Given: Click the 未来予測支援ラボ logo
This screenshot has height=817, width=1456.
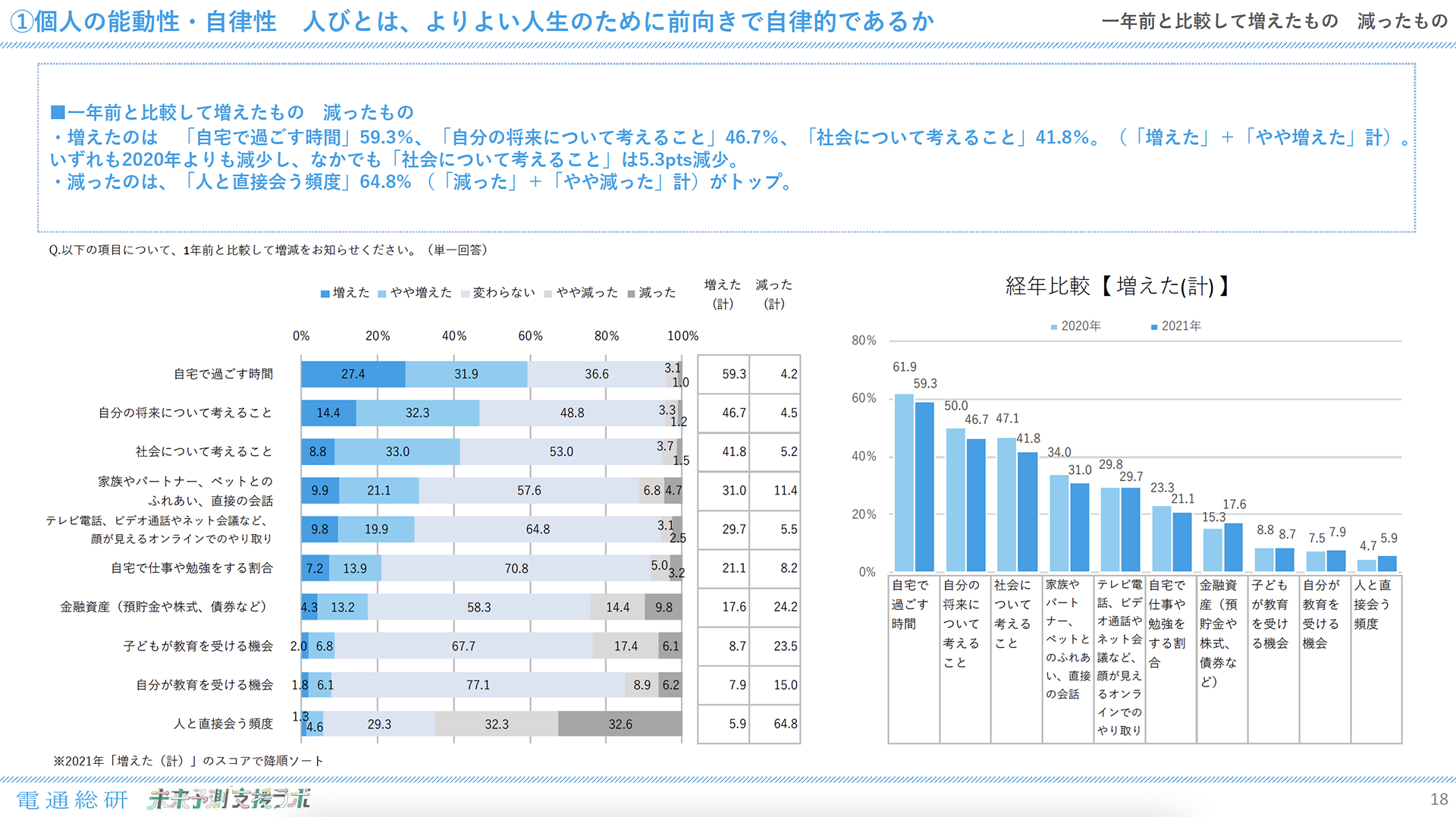Looking at the screenshot, I should (x=227, y=799).
